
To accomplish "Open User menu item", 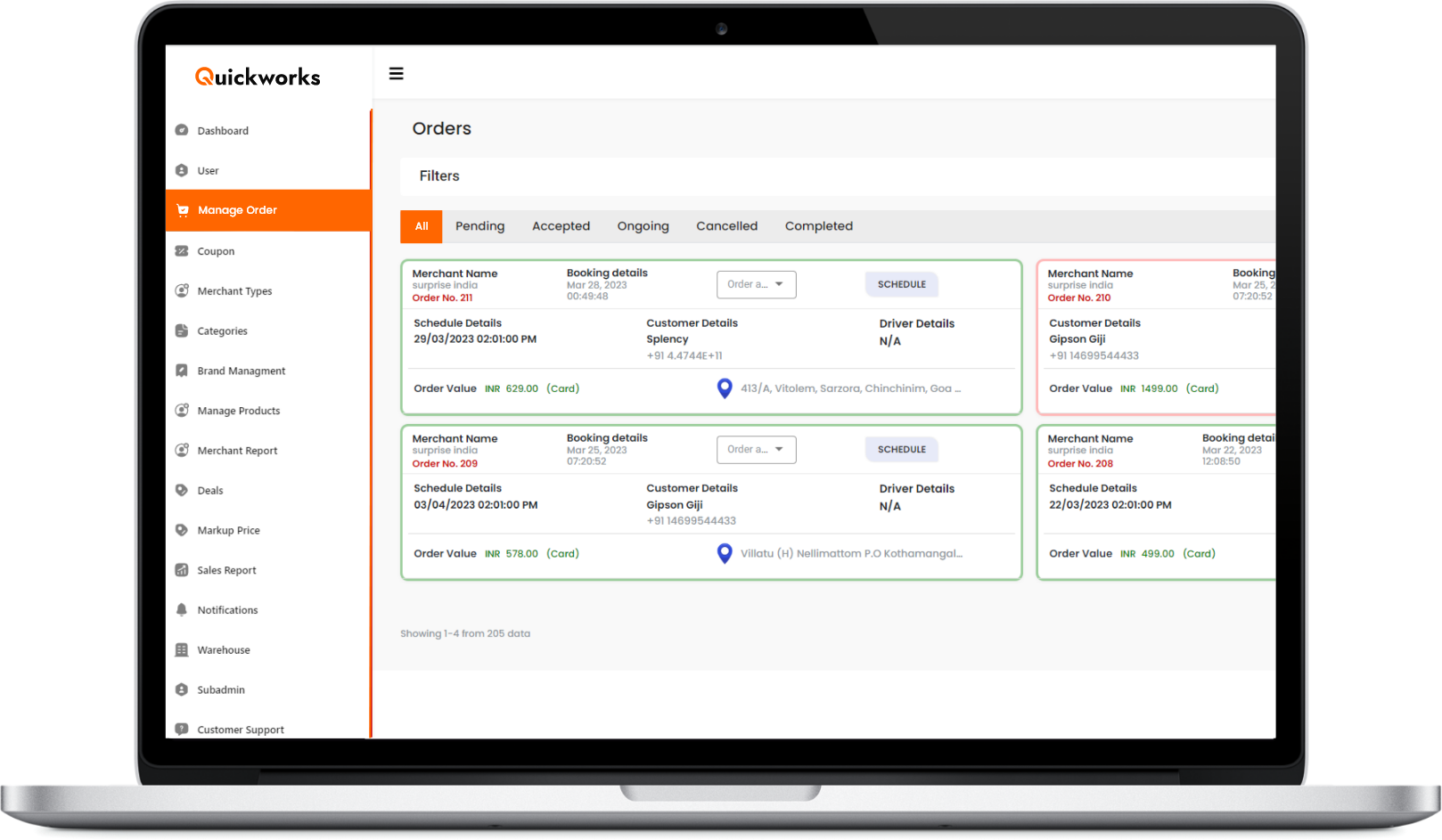I will pyautogui.click(x=208, y=171).
